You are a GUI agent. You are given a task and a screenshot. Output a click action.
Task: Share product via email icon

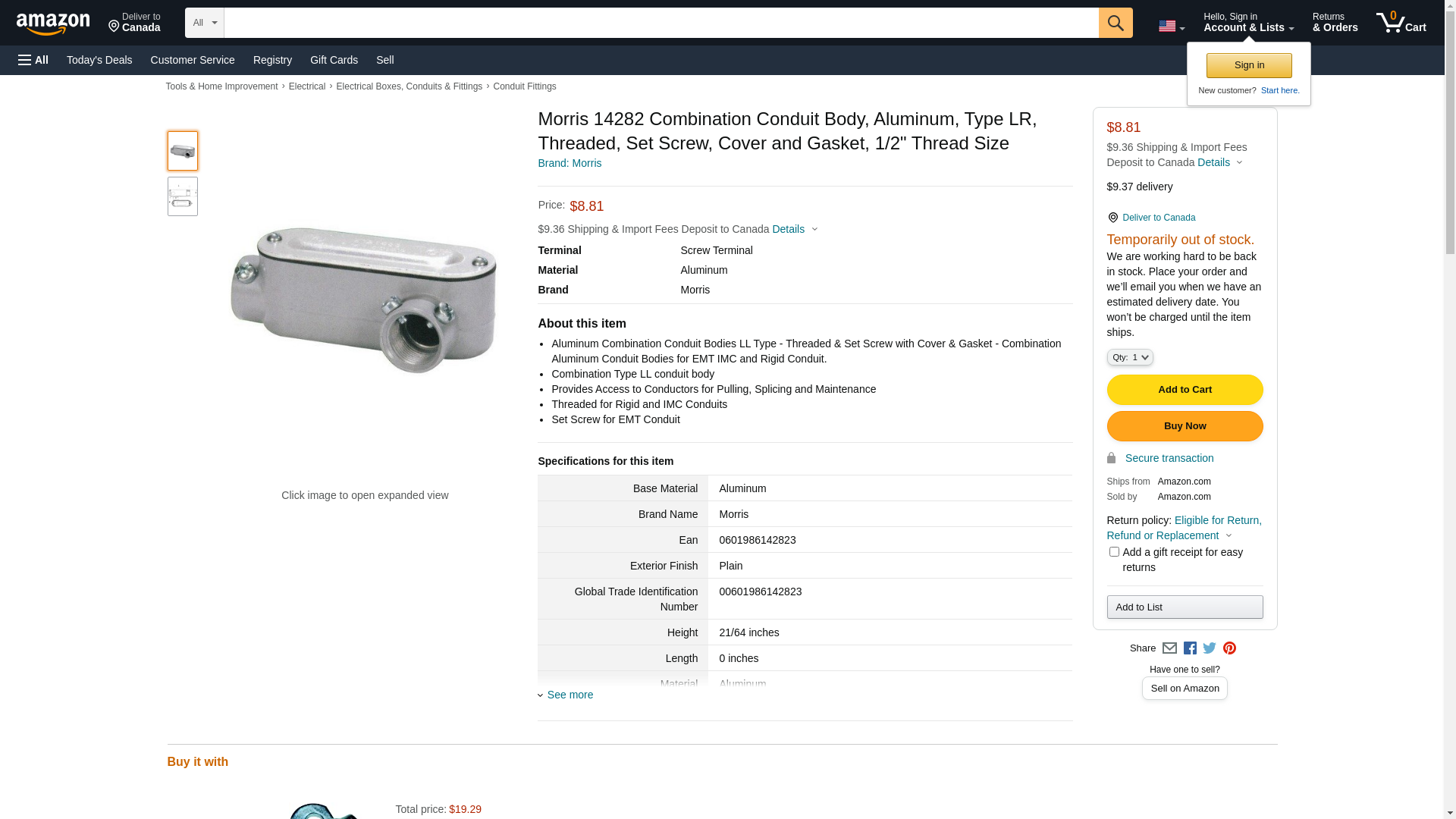(x=1169, y=648)
